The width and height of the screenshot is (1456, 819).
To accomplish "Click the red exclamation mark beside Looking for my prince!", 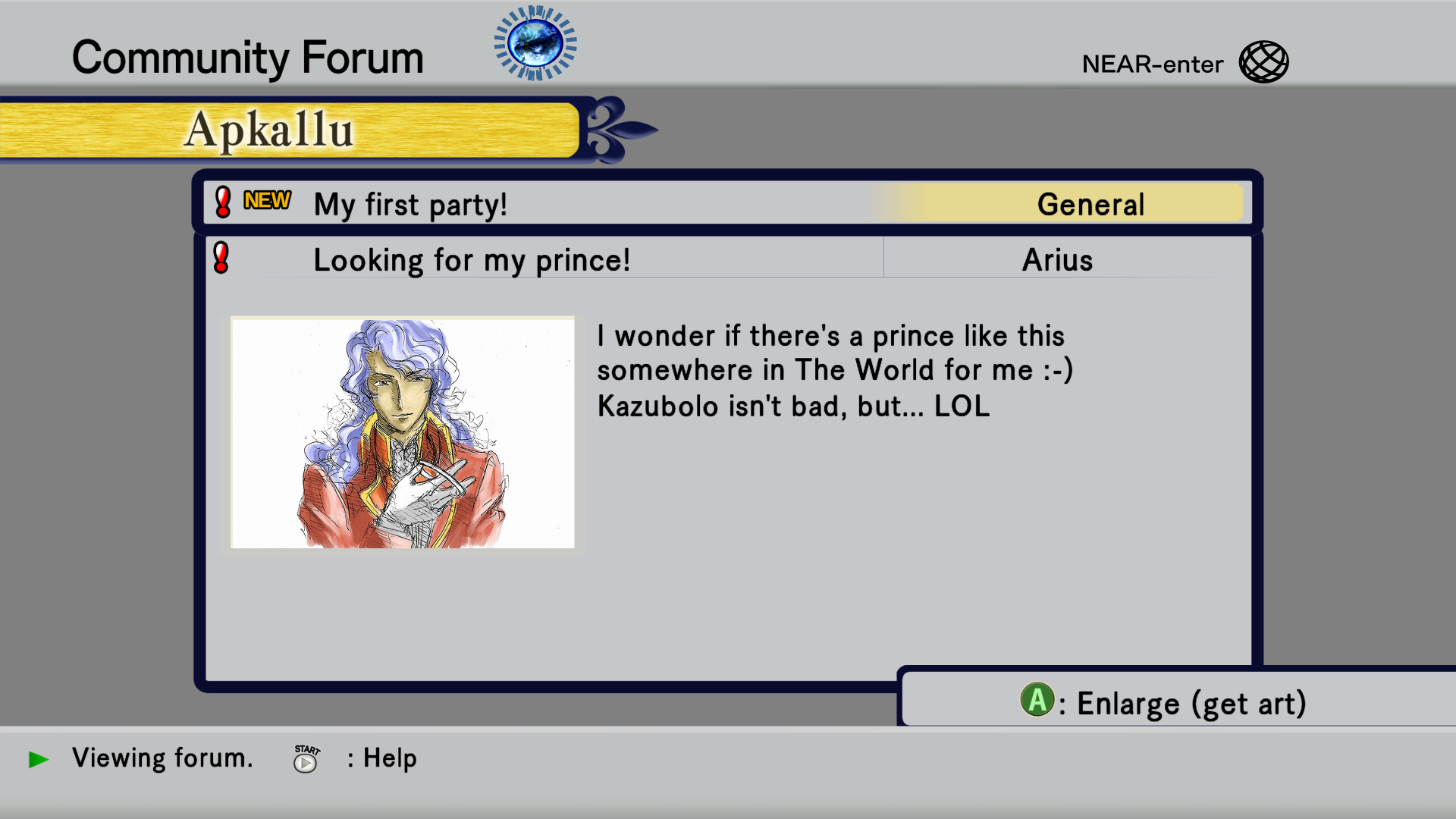I will pyautogui.click(x=221, y=258).
